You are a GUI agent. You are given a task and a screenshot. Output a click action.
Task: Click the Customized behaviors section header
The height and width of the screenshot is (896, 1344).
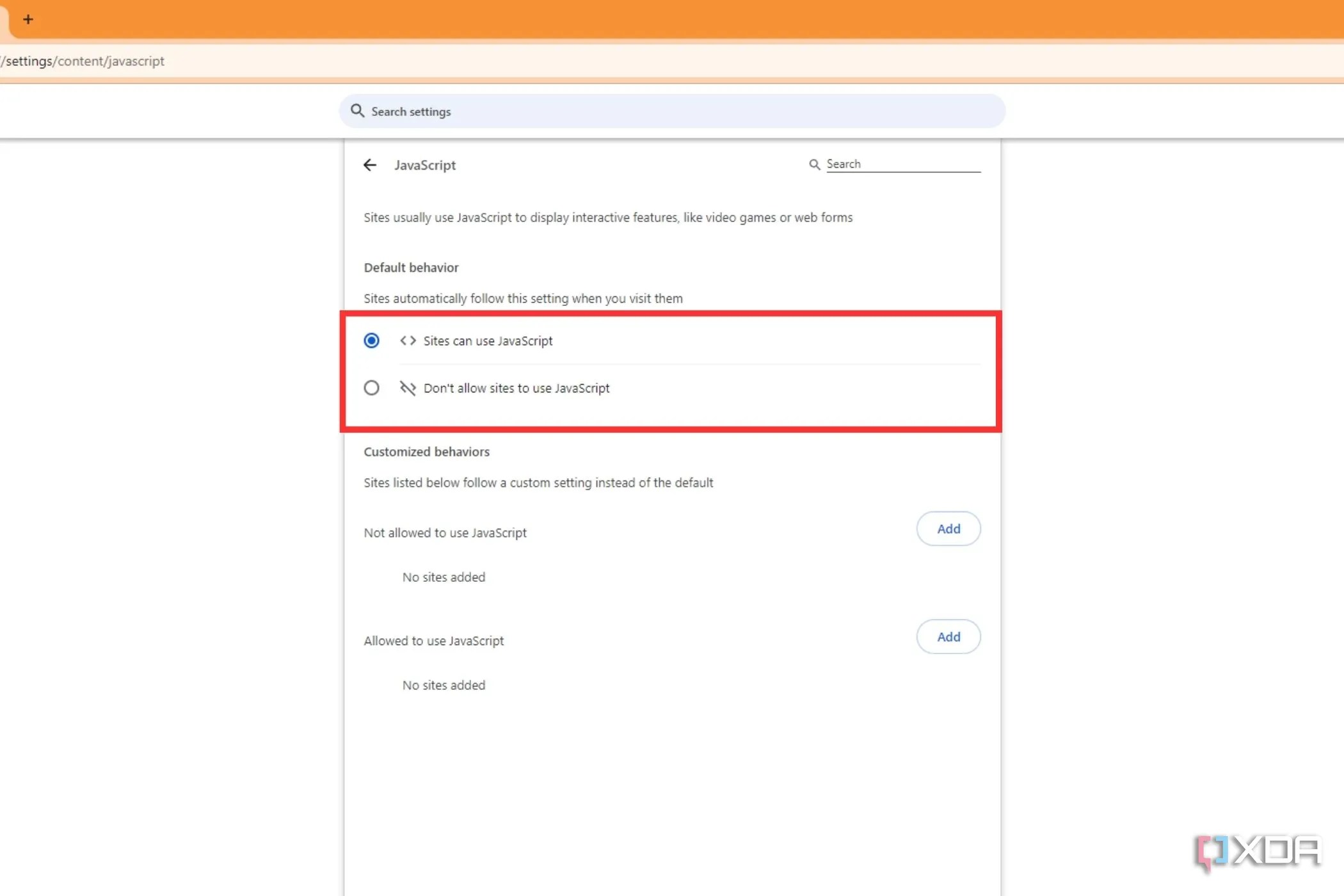pyautogui.click(x=426, y=452)
